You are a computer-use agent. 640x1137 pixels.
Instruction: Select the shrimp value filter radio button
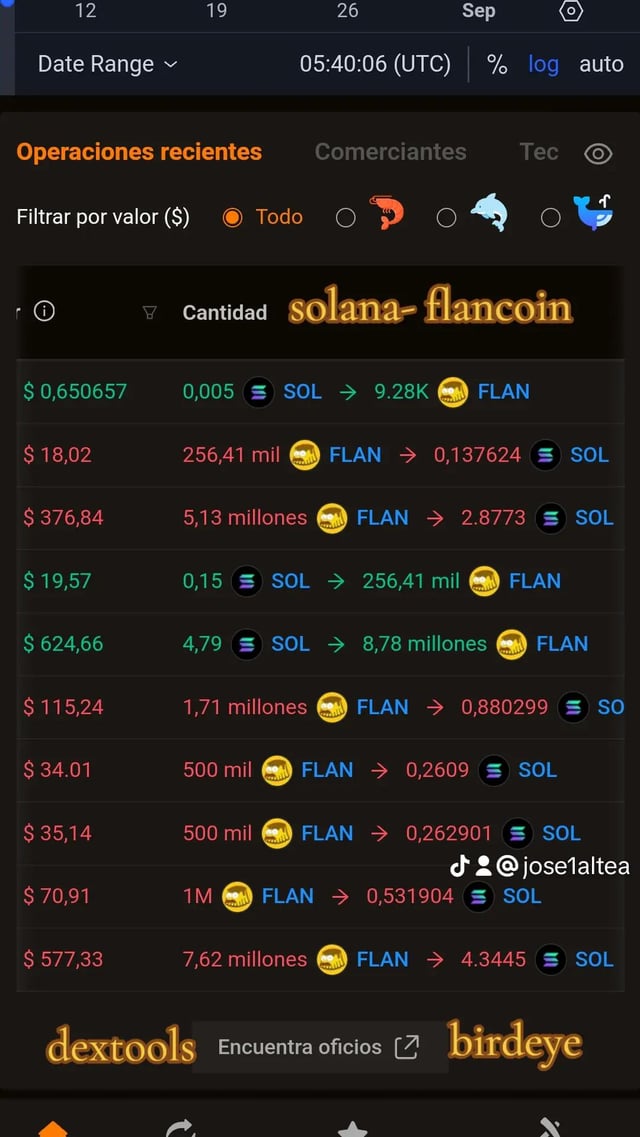(x=346, y=217)
